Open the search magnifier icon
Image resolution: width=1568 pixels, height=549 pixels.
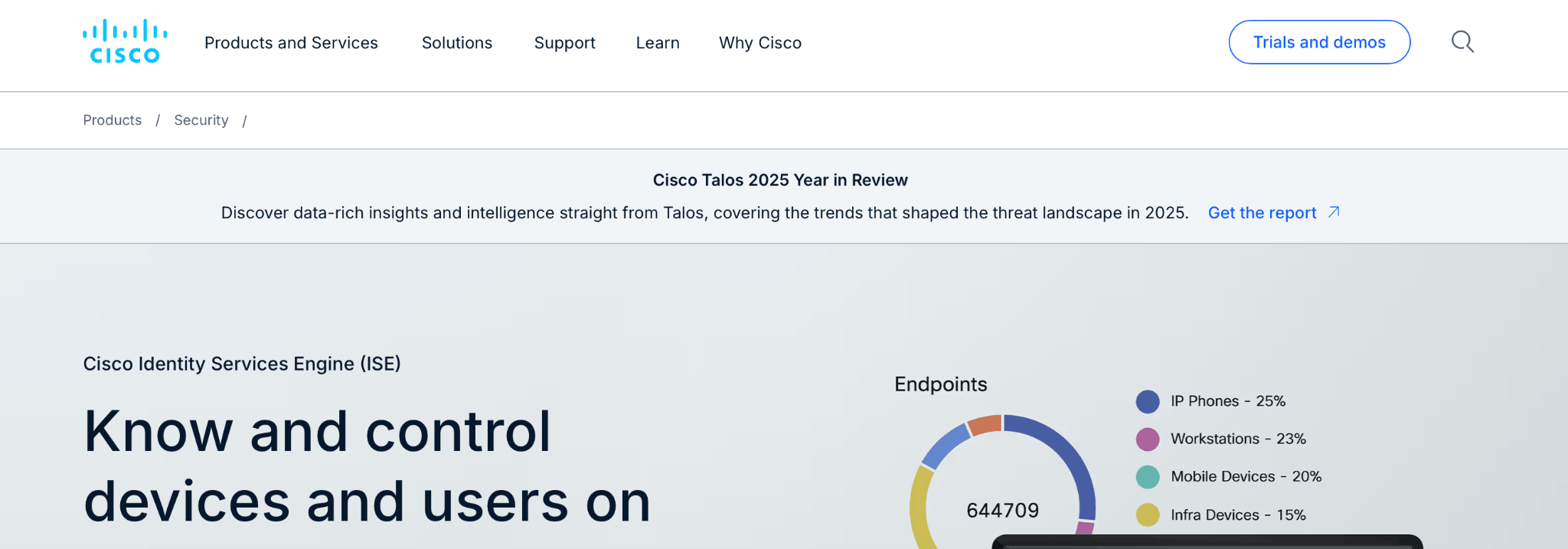(x=1462, y=41)
